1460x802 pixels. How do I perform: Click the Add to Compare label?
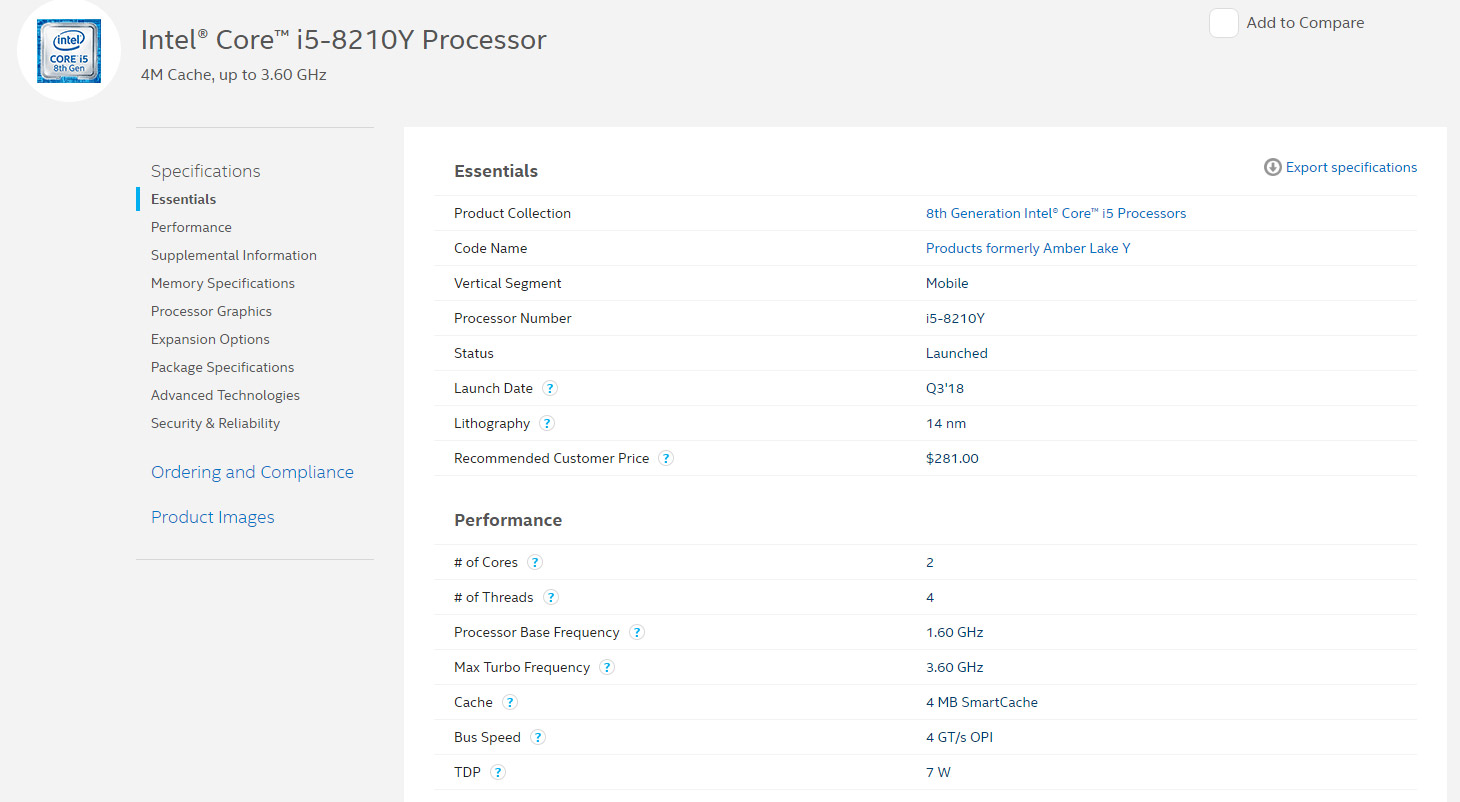(x=1305, y=23)
